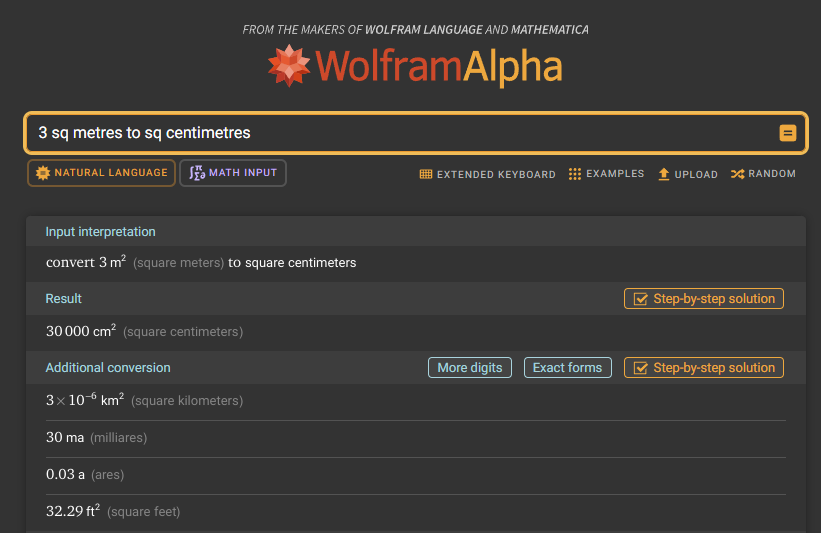Click the Random shuffle icon
821x533 pixels.
pos(738,174)
